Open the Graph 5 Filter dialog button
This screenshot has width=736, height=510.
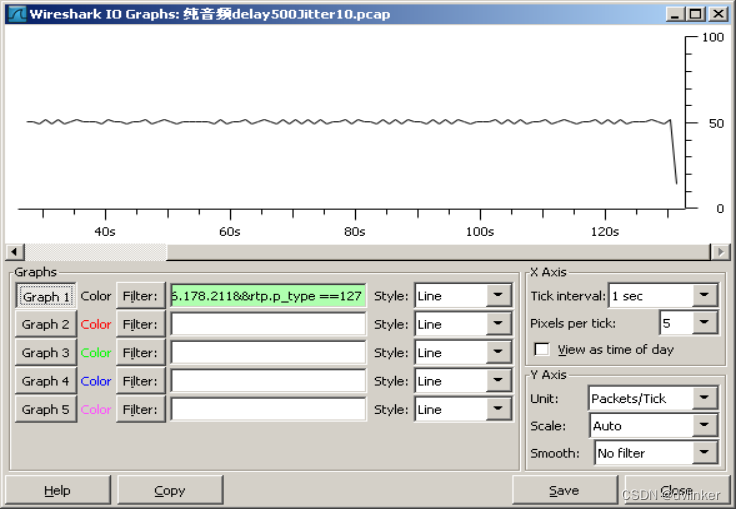(x=140, y=409)
